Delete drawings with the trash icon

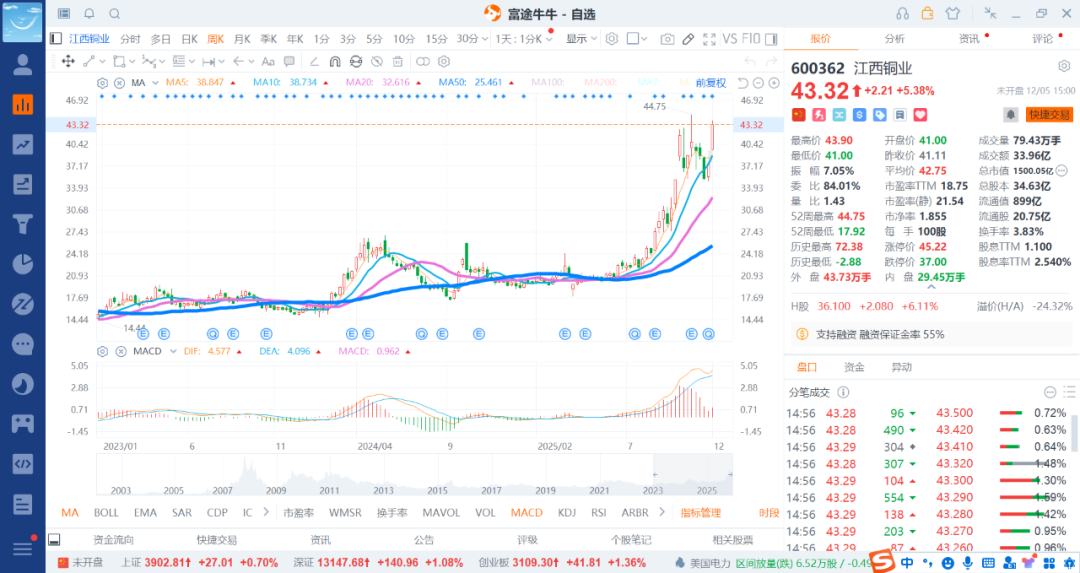(397, 61)
